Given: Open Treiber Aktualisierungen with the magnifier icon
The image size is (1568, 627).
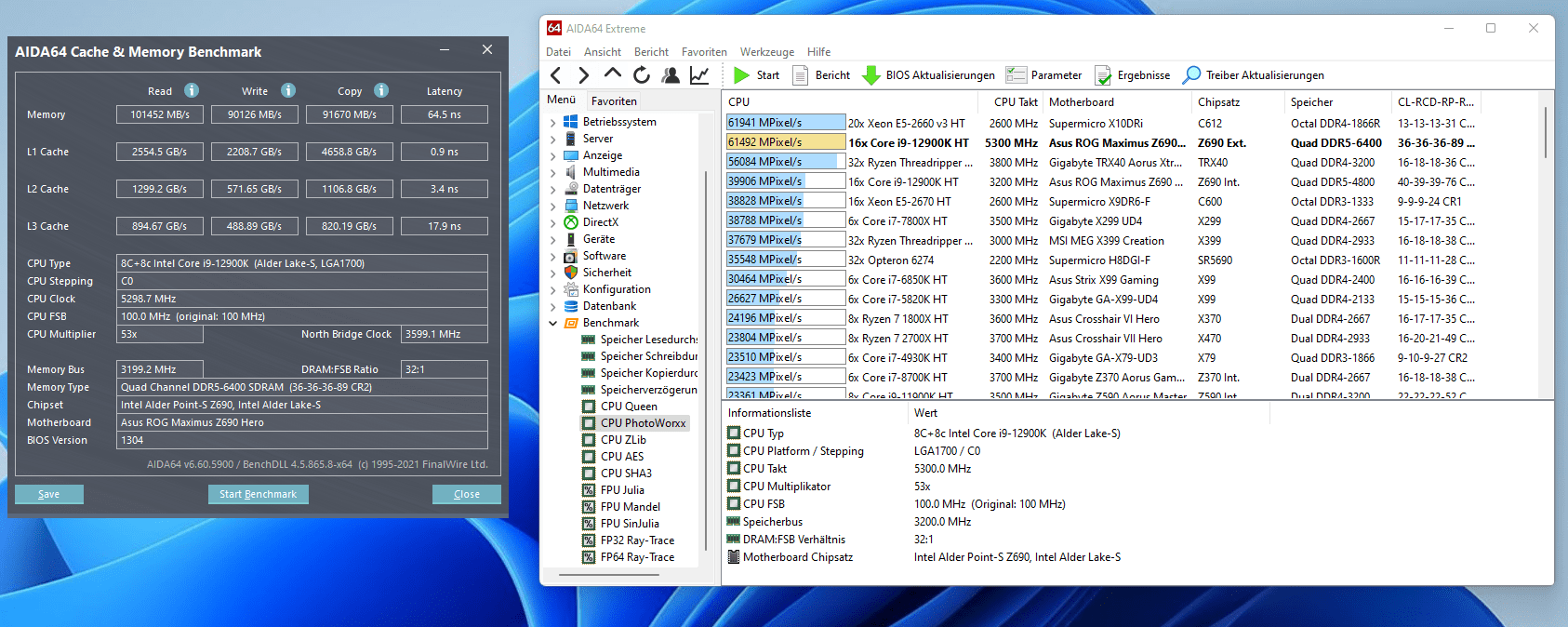Looking at the screenshot, I should click(1191, 75).
